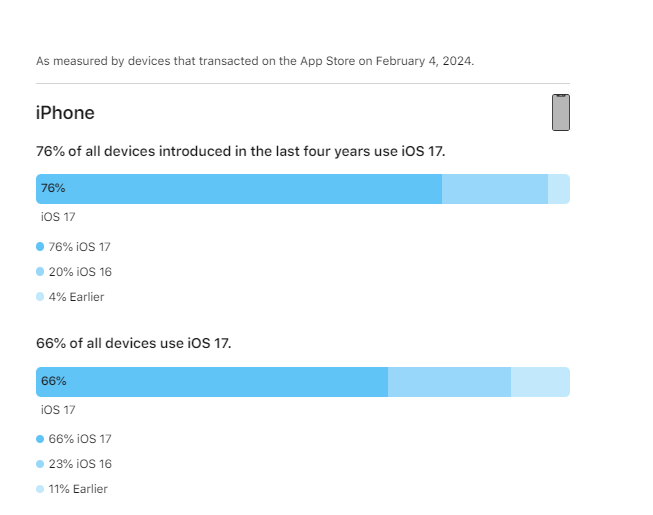Screen dimensions: 653x515
Task: Click the 76% bar segment
Action: (239, 189)
